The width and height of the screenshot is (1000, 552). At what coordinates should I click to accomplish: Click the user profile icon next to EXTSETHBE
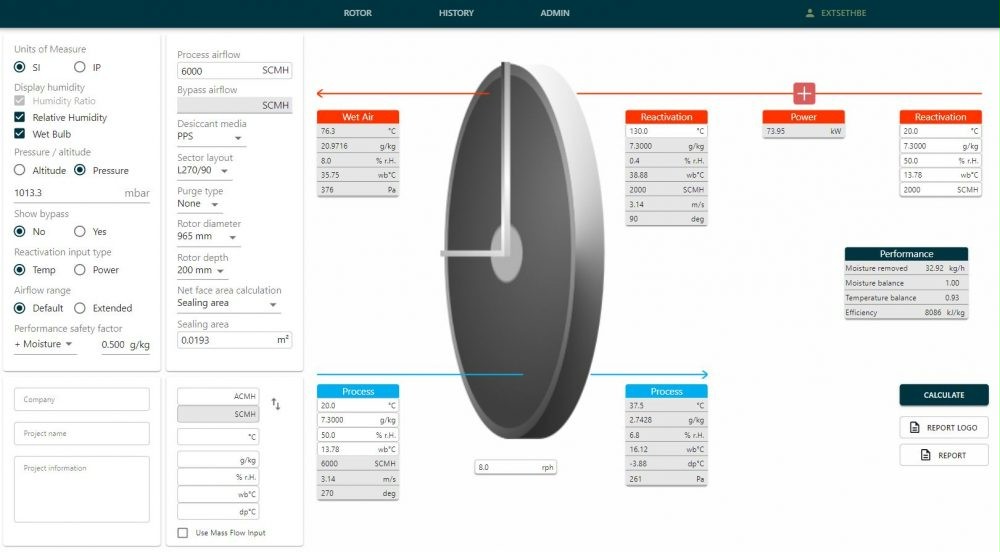click(810, 13)
